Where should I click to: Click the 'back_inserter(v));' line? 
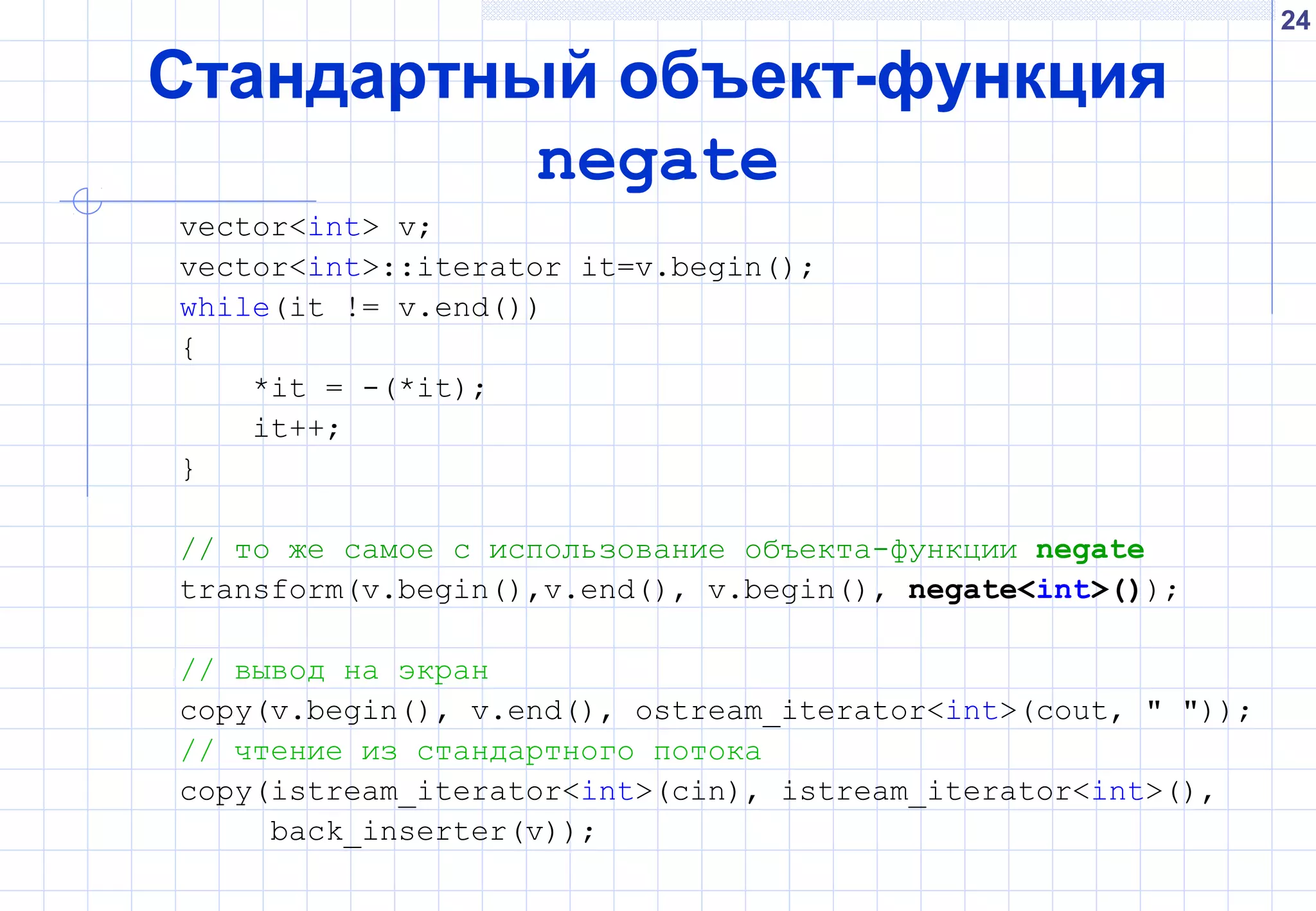[x=432, y=833]
